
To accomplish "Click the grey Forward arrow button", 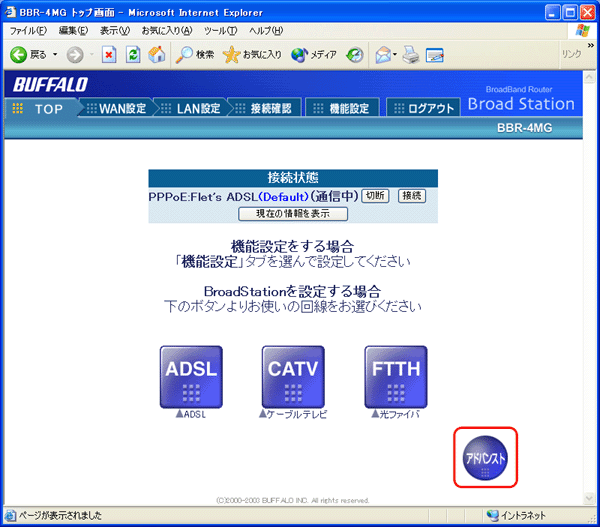I will pyautogui.click(x=75, y=55).
